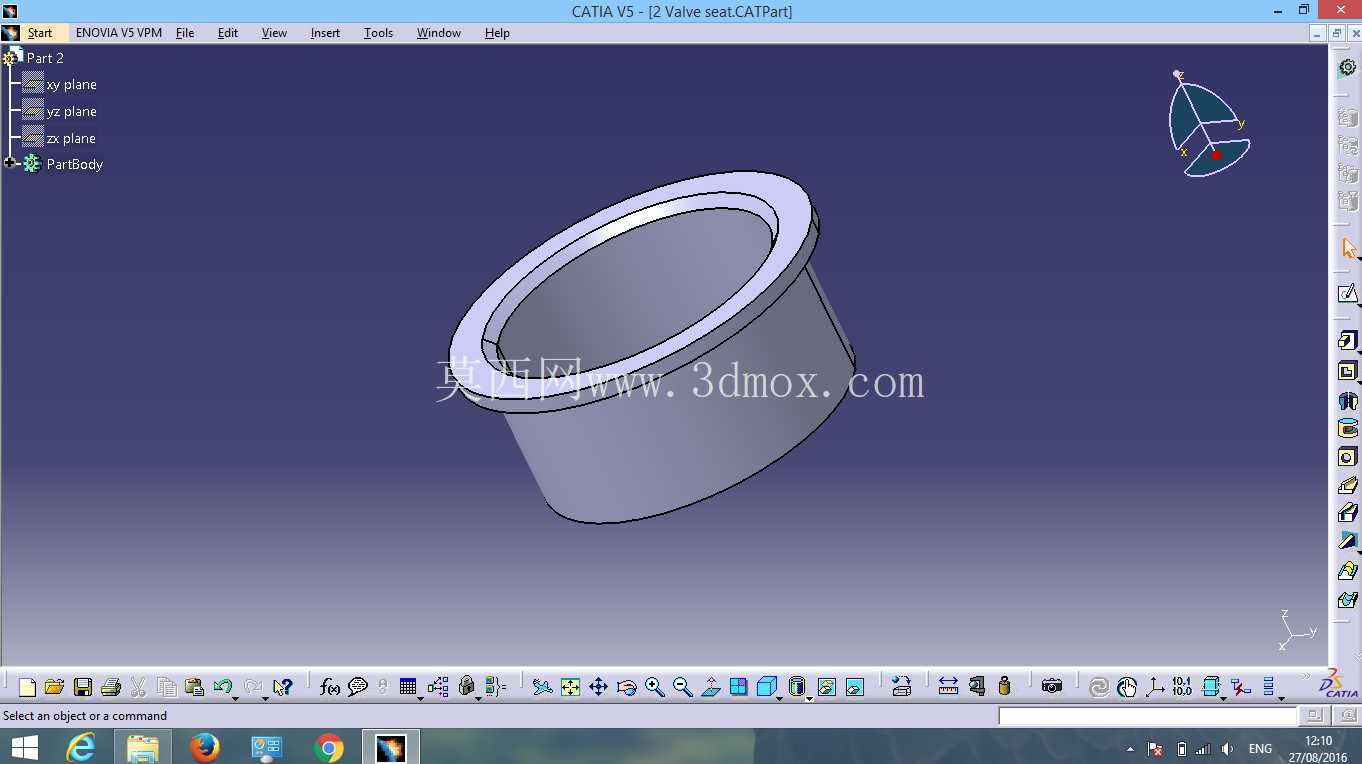
Task: Click the Fit All In icon
Action: tap(570, 687)
